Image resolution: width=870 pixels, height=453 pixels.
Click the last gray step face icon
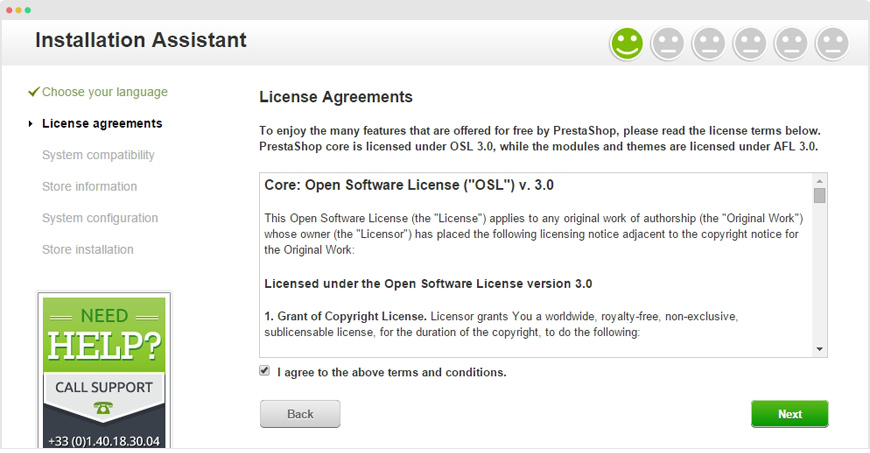coord(832,43)
